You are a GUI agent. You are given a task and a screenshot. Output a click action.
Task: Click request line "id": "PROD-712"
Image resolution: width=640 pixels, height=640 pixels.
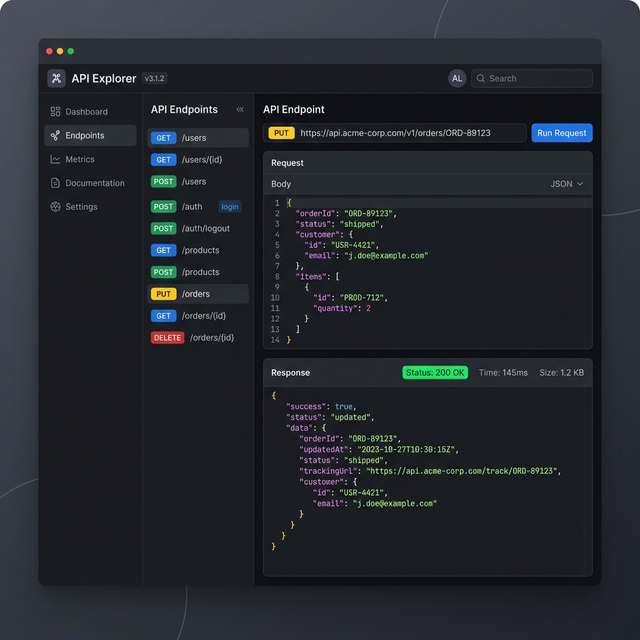(350, 298)
